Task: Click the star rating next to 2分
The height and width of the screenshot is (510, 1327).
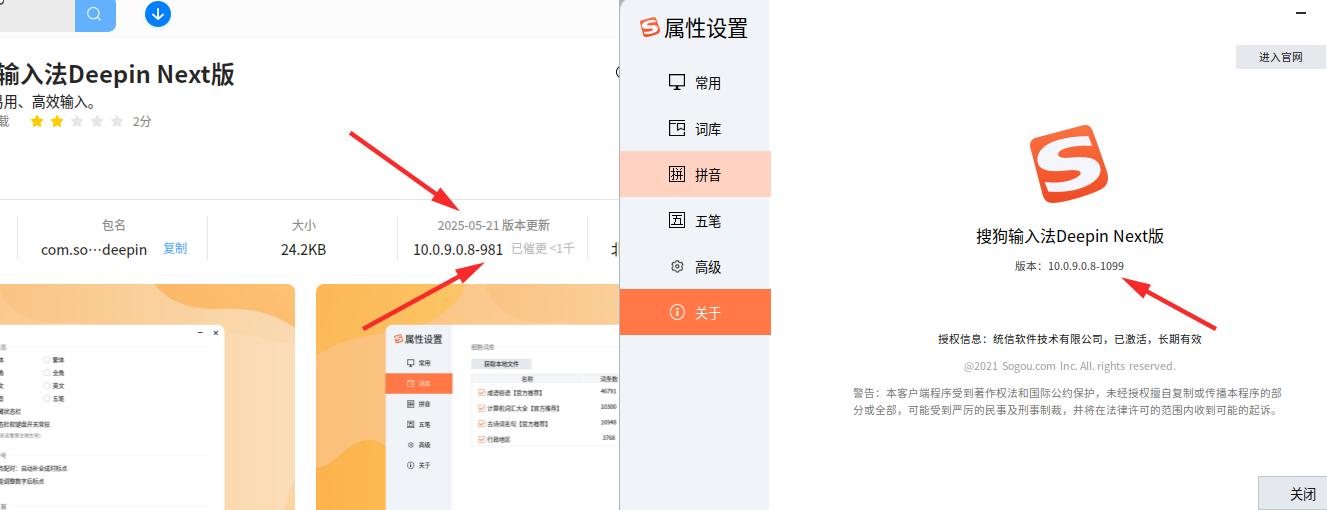Action: [77, 122]
